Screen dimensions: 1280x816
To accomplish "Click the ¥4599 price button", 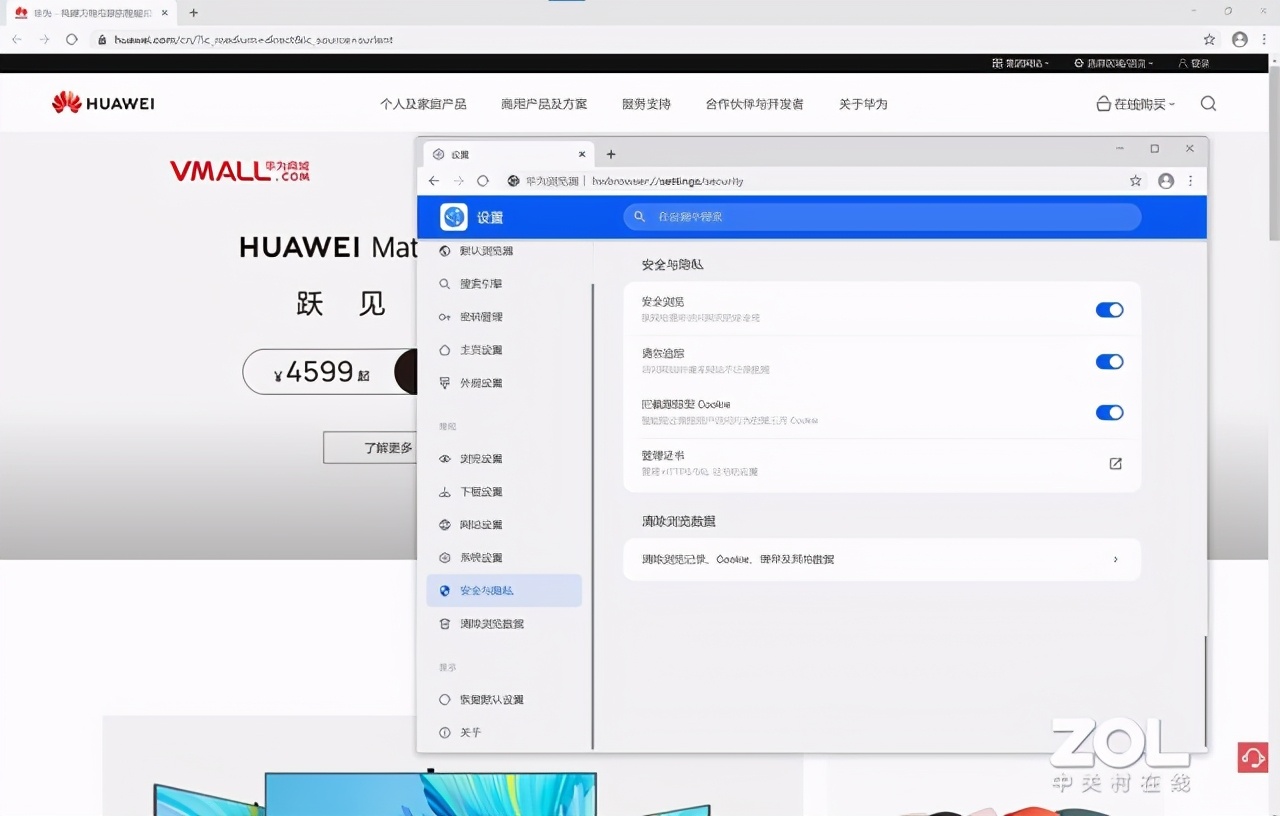I will 330,372.
